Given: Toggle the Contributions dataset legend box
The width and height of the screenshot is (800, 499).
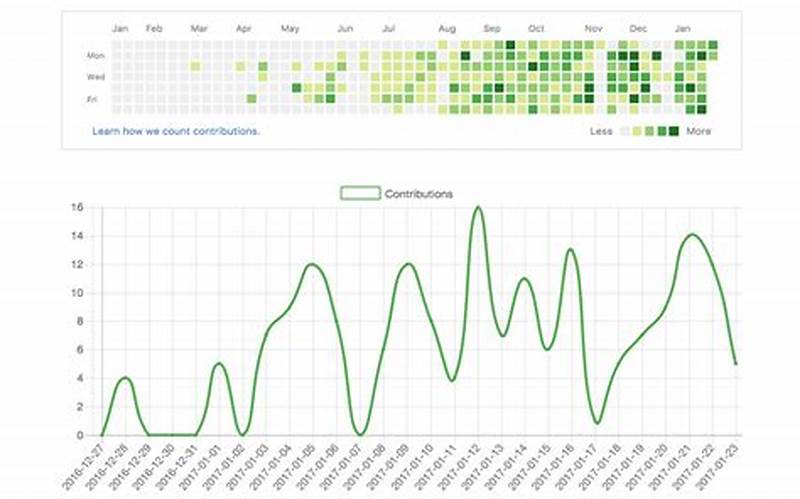Looking at the screenshot, I should click(x=360, y=193).
